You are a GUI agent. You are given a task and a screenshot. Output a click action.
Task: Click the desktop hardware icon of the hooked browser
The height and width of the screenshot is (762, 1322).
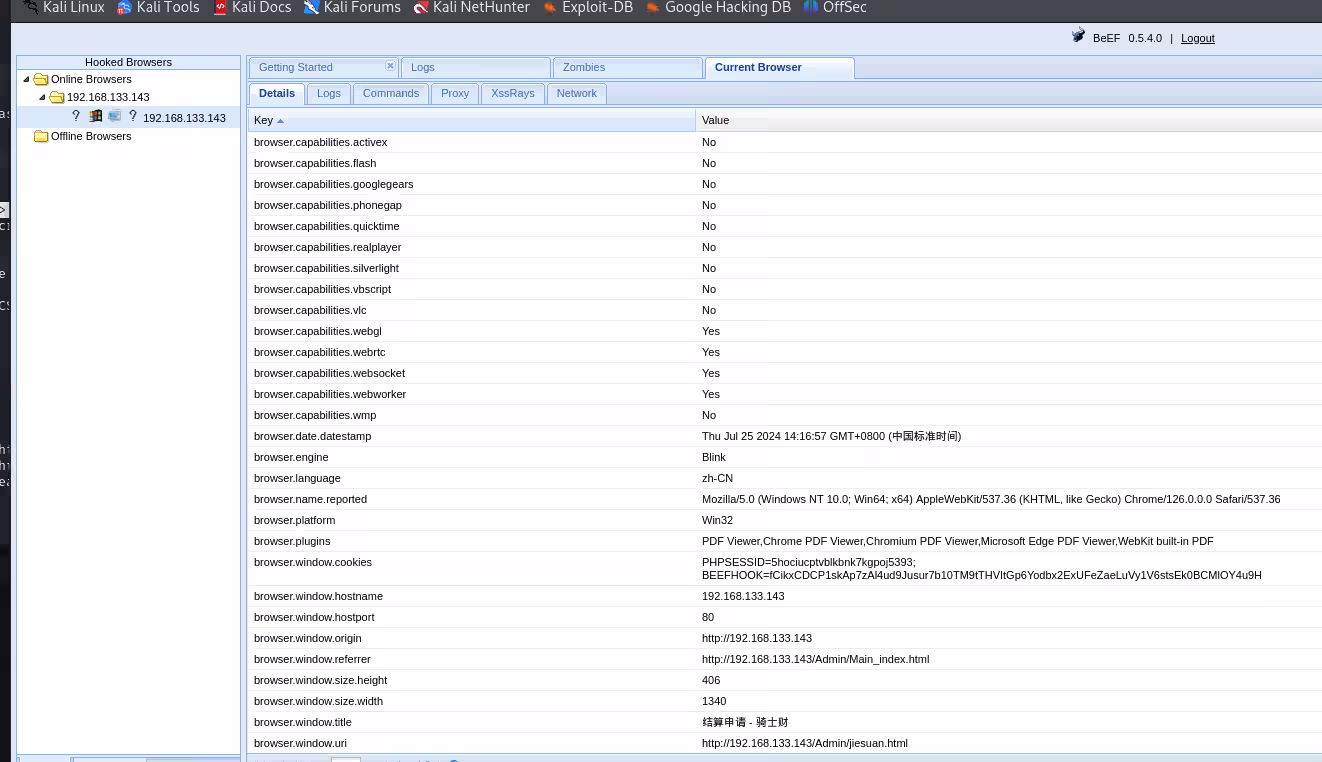click(x=115, y=117)
